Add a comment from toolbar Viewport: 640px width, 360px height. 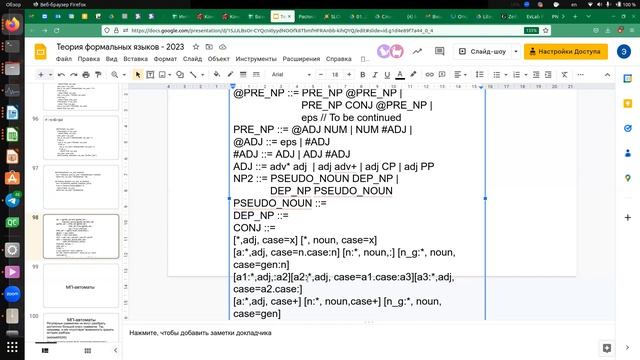(x=442, y=74)
